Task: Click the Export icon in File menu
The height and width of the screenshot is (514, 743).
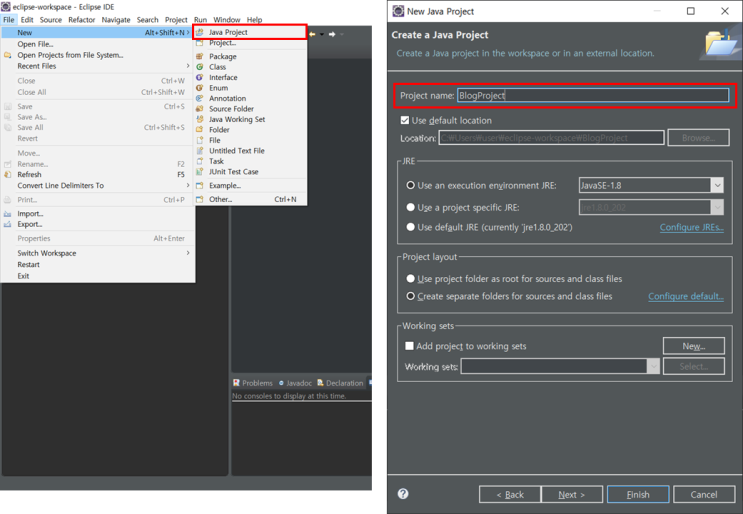Action: tap(8, 224)
